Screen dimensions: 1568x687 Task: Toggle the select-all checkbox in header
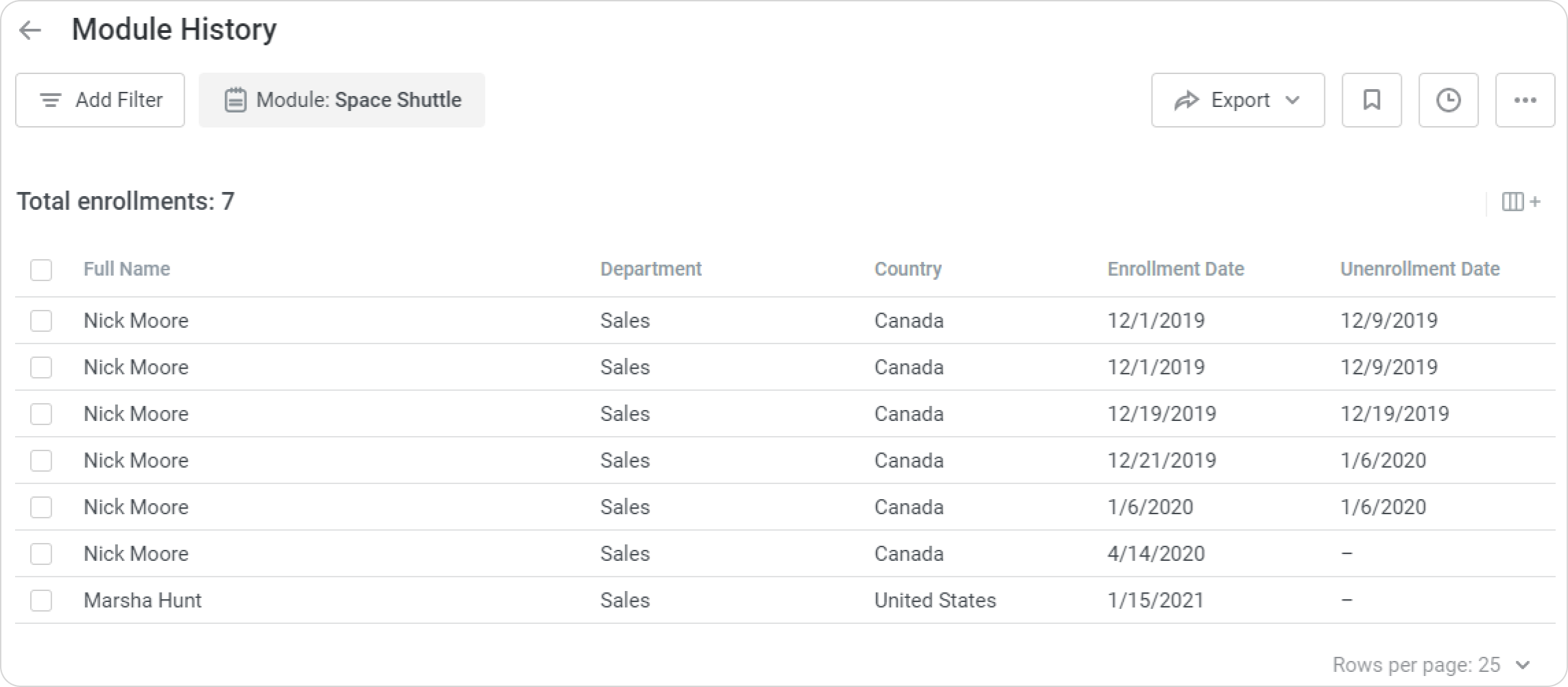point(41,269)
